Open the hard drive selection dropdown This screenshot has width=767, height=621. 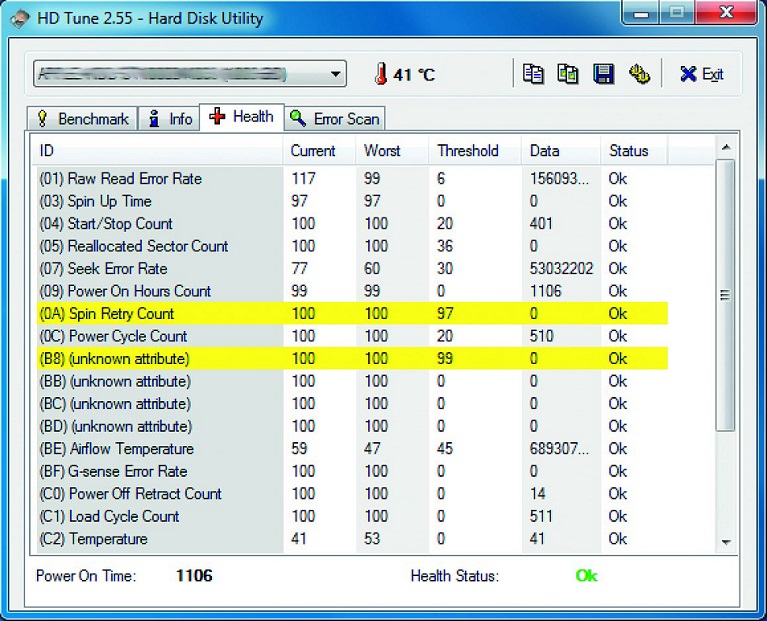tap(336, 74)
